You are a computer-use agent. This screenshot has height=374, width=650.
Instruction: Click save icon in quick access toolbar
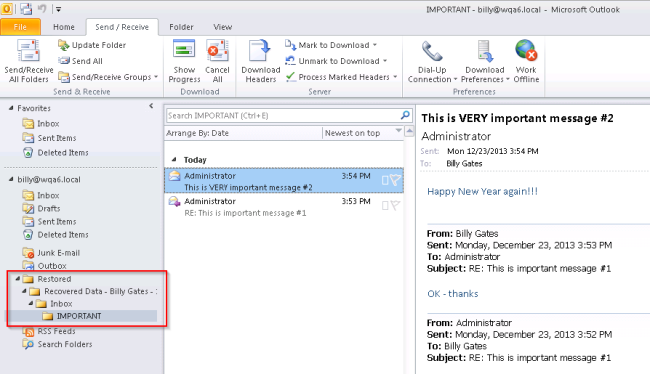pos(26,9)
